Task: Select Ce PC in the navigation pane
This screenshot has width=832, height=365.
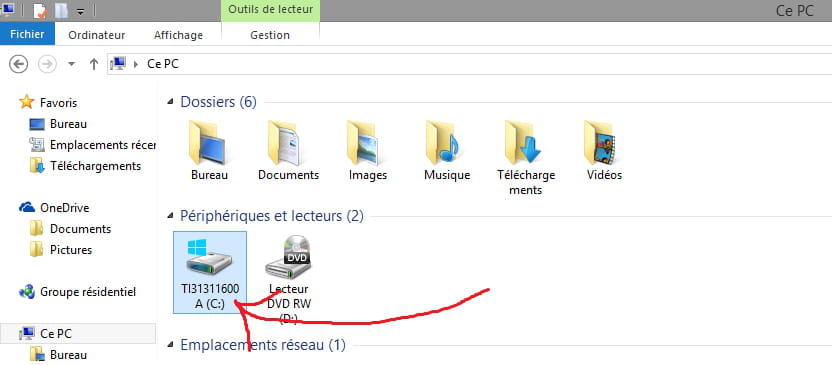Action: 78,334
